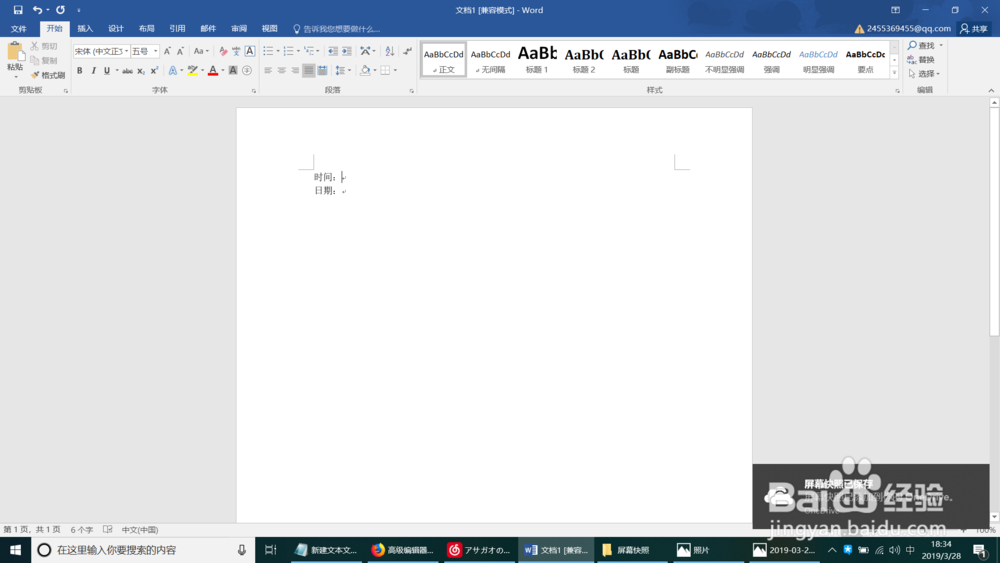Open the font name dropdown 宋体
1000x563 pixels.
tap(126, 51)
